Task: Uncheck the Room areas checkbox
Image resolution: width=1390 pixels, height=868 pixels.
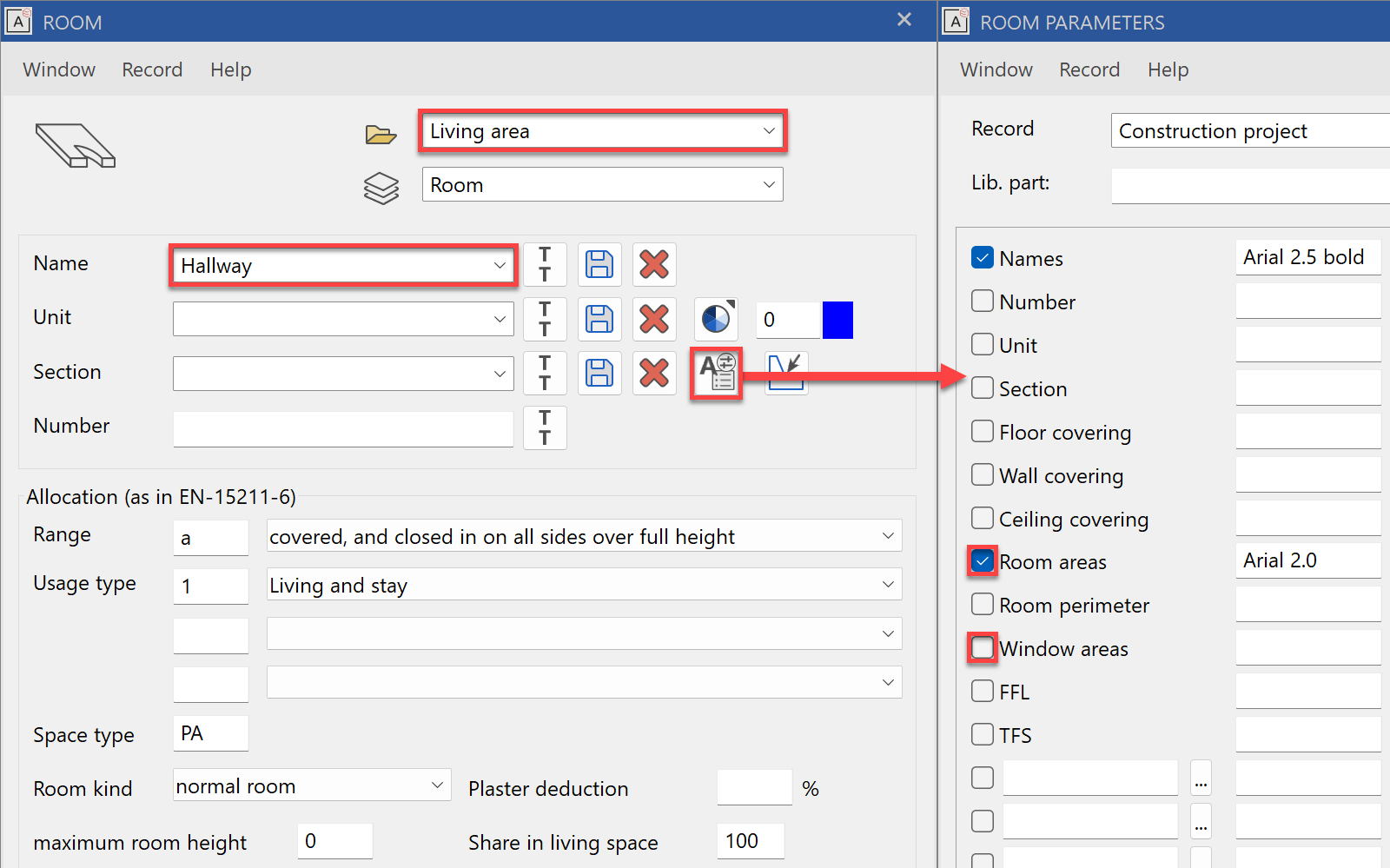Action: 983,561
